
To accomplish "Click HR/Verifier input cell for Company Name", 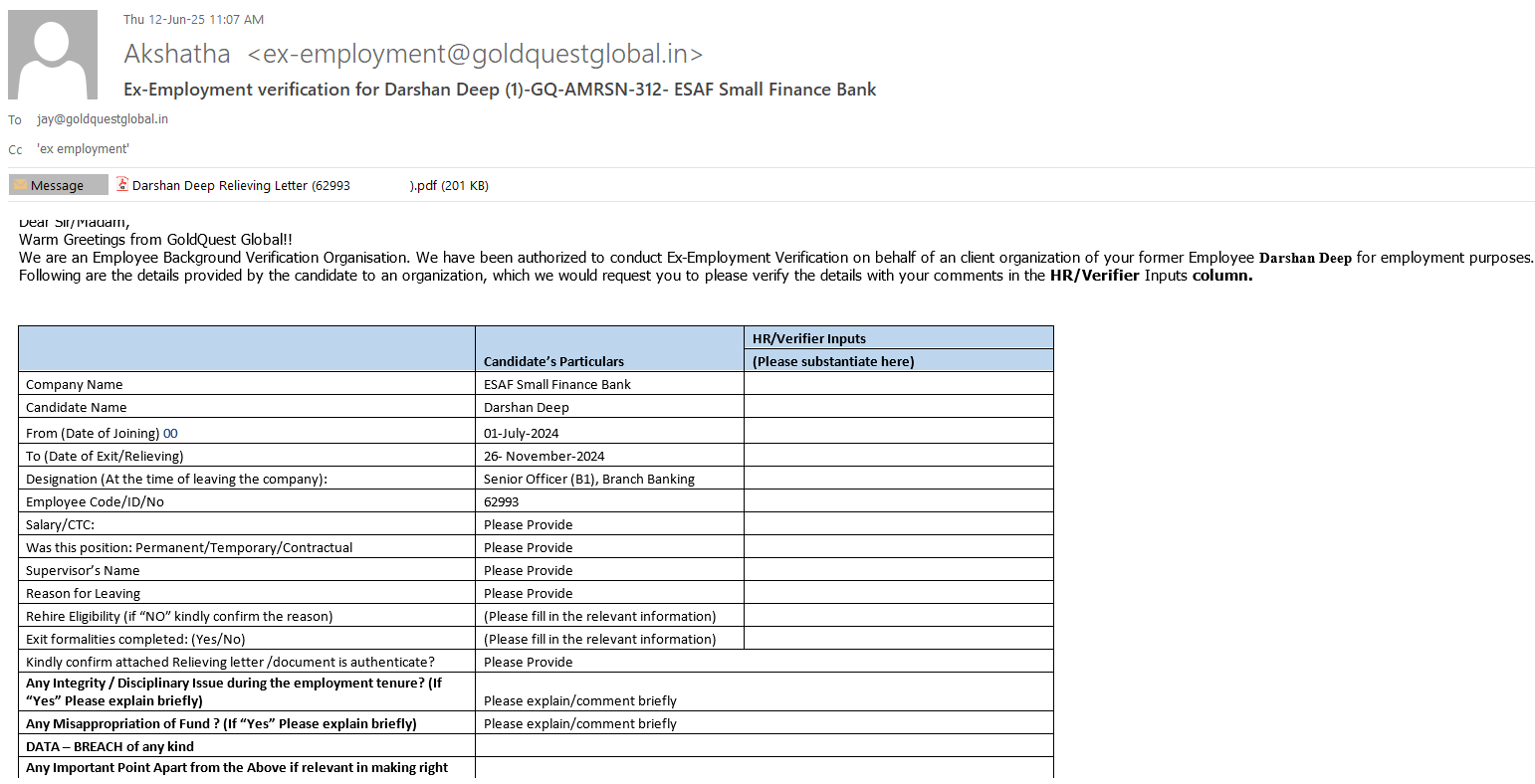I will [x=899, y=383].
